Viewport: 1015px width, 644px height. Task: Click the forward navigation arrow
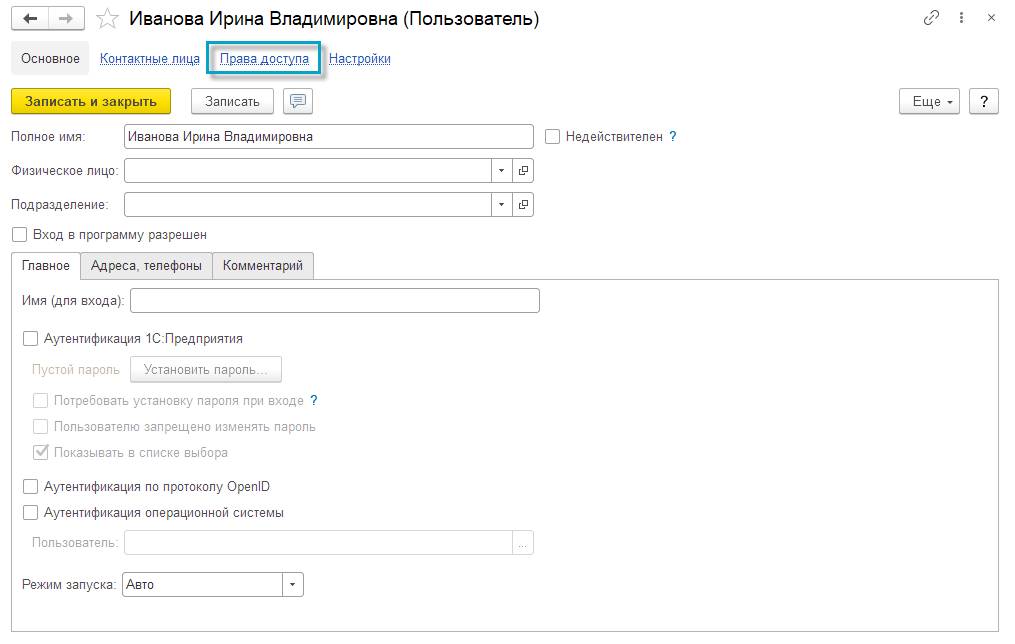66,19
